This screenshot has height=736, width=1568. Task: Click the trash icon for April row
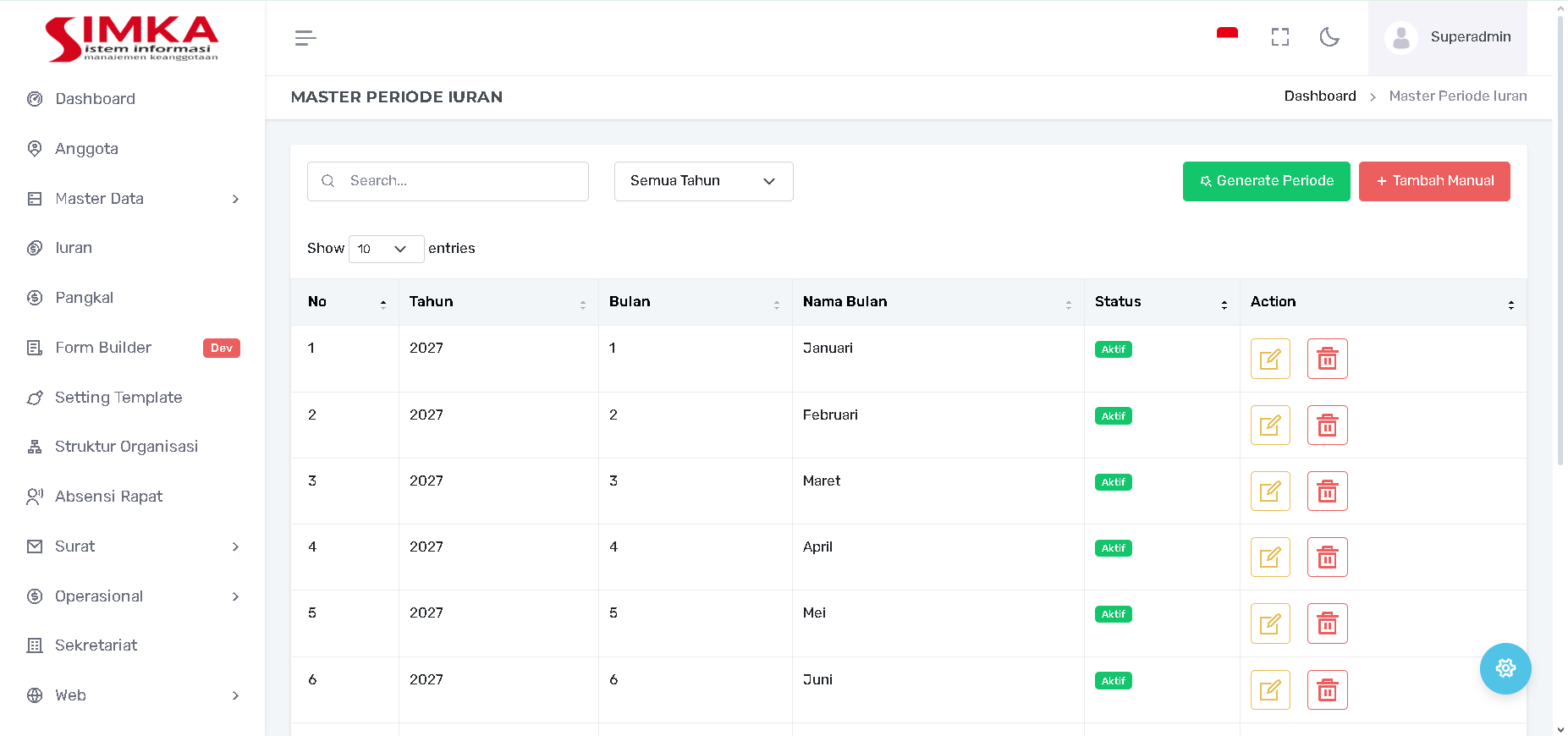point(1327,557)
